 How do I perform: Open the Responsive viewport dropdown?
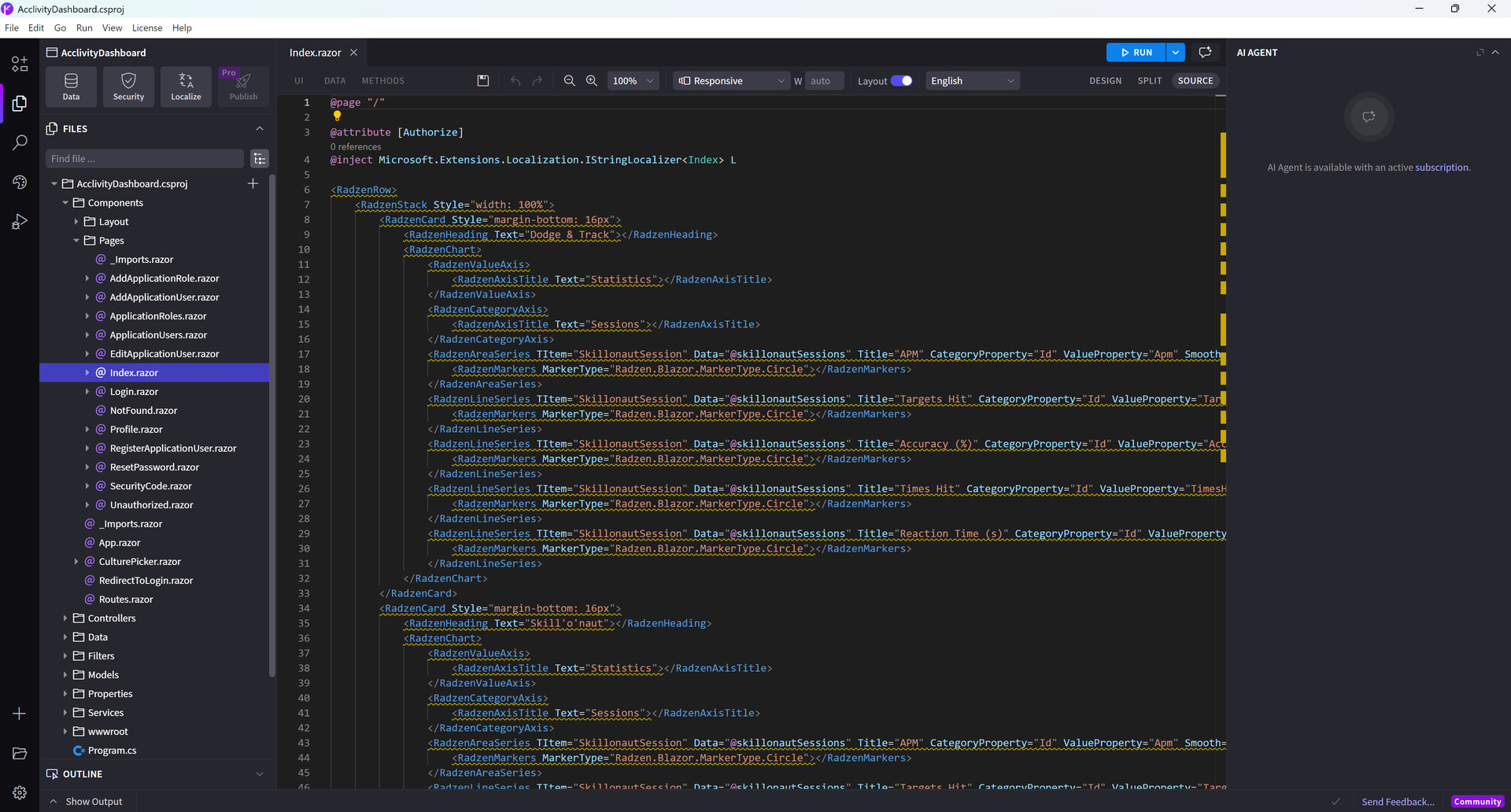tap(731, 80)
